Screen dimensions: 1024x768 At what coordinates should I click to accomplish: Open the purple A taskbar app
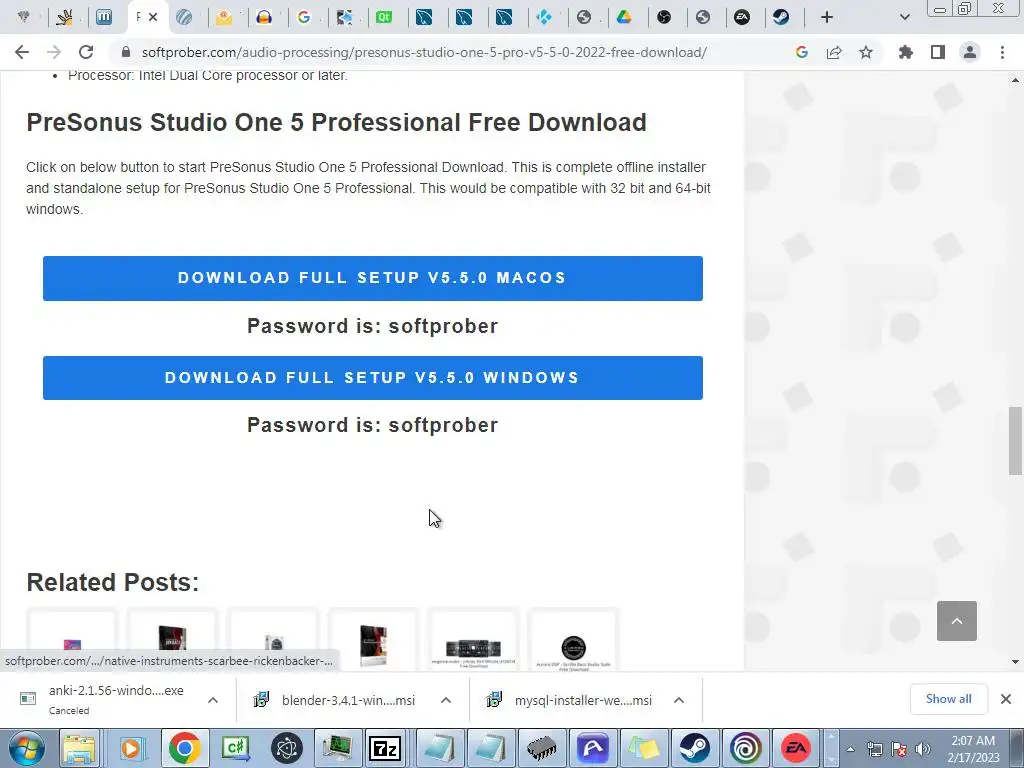pyautogui.click(x=593, y=748)
